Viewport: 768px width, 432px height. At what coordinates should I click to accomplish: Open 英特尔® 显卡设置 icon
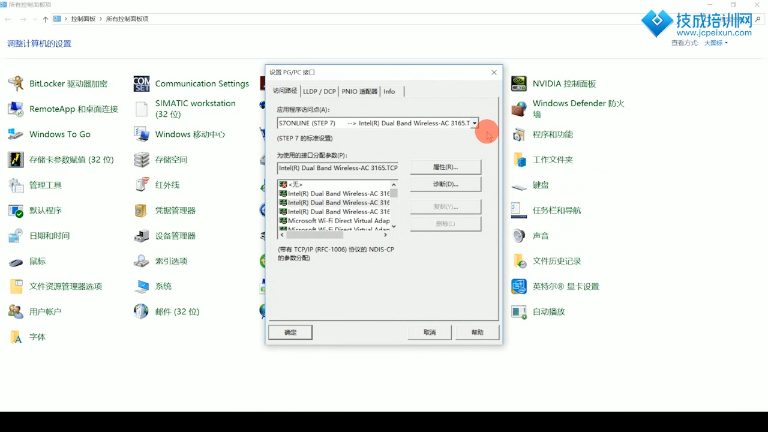click(519, 287)
